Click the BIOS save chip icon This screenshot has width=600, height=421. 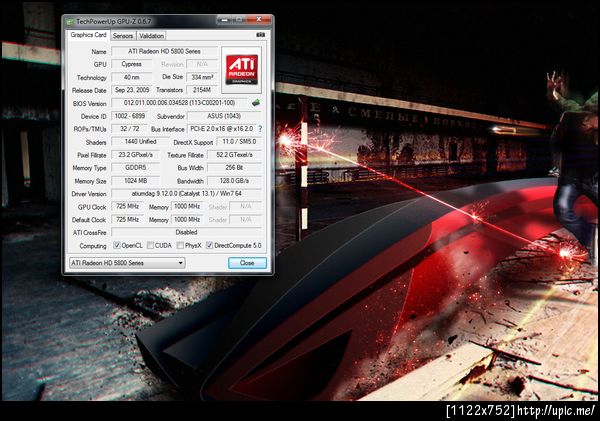point(256,103)
